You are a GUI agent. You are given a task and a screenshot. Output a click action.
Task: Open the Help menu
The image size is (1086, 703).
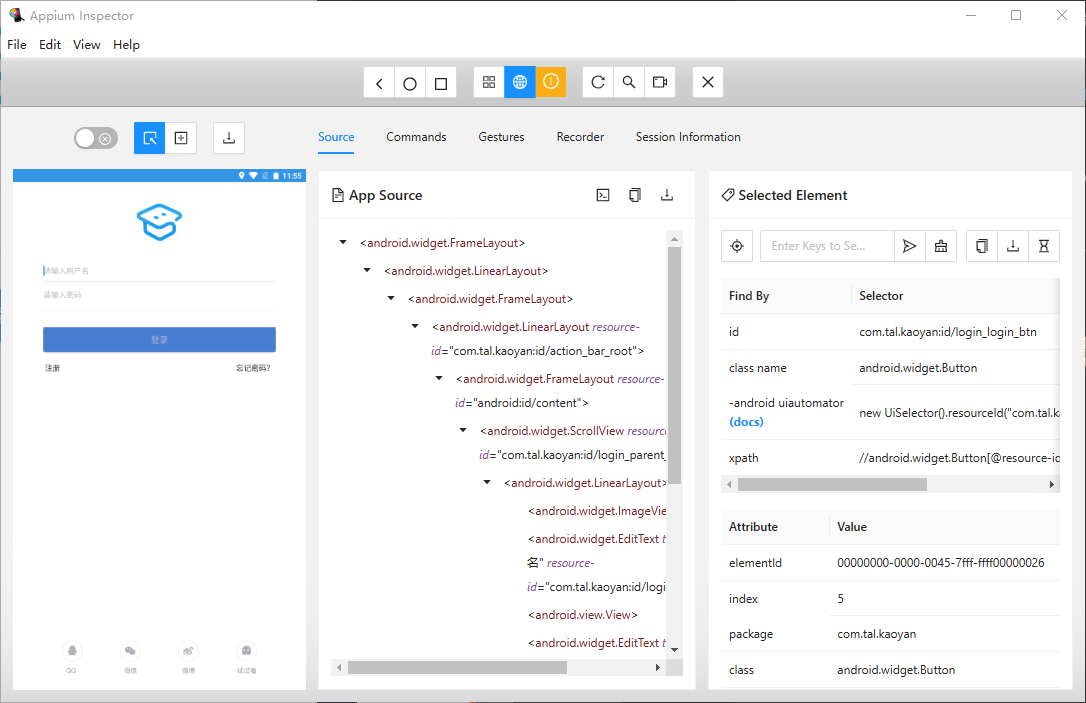[x=126, y=44]
